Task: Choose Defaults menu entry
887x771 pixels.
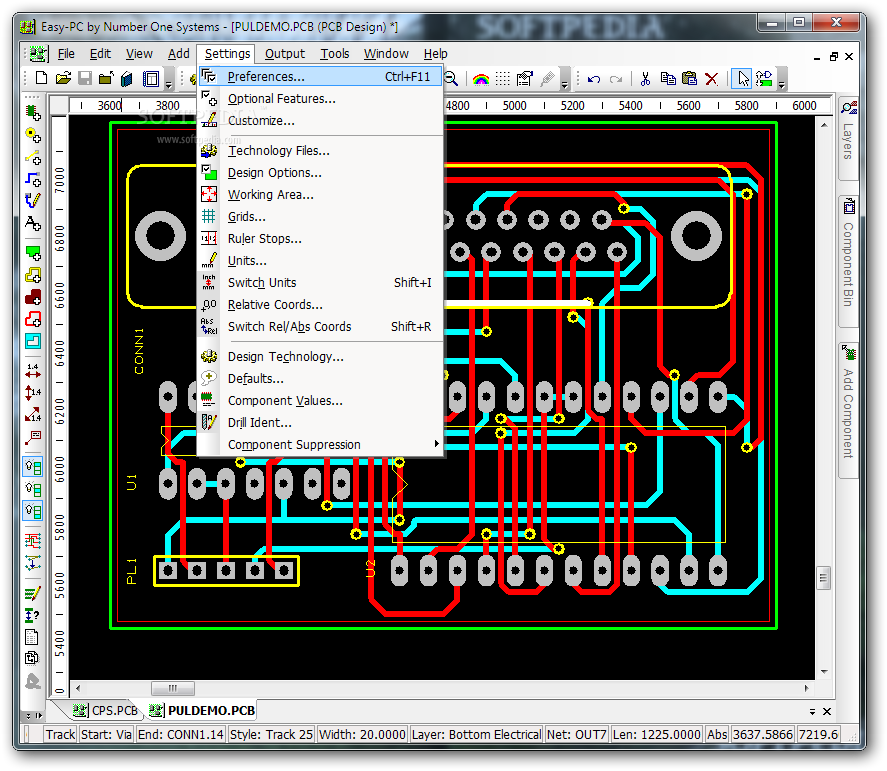Action: pos(320,378)
